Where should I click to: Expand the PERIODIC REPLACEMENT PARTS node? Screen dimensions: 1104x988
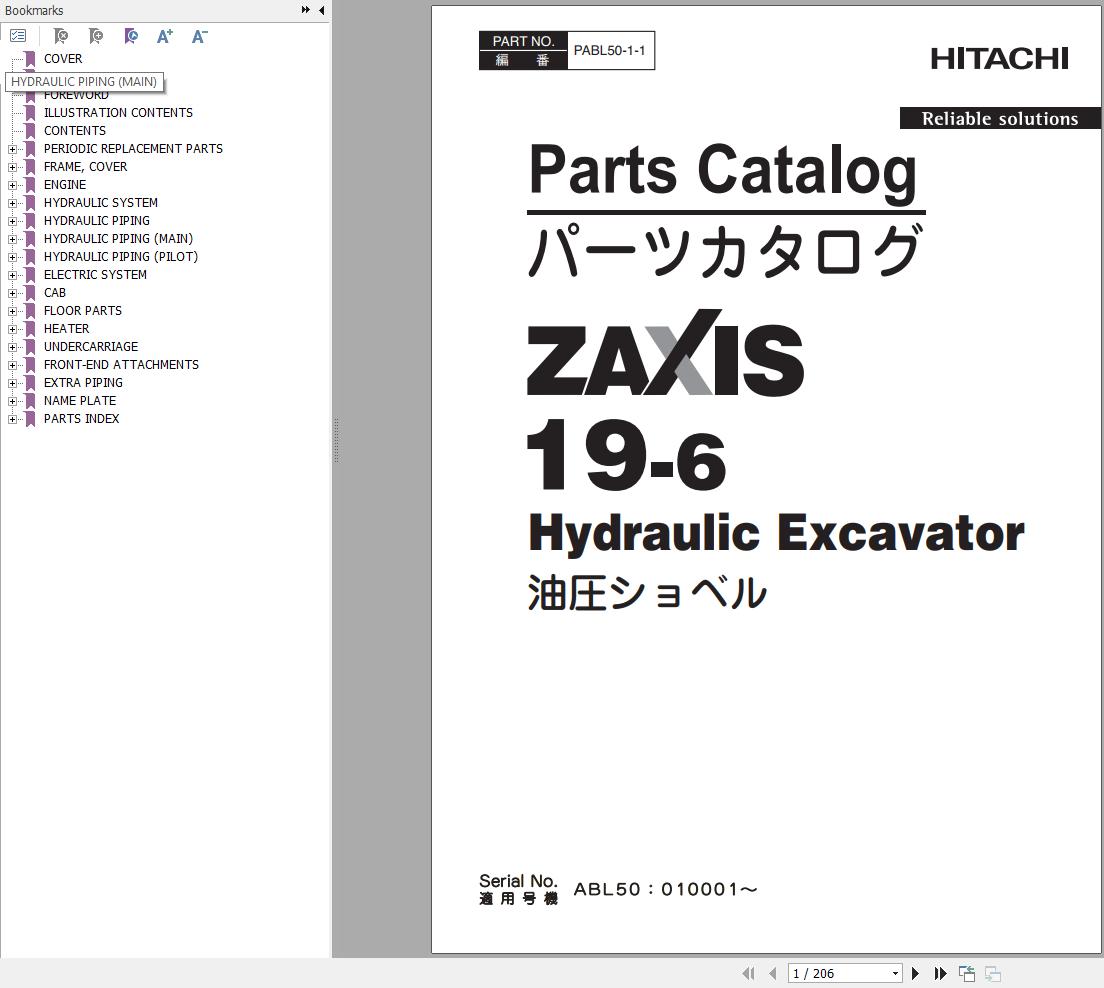point(12,149)
